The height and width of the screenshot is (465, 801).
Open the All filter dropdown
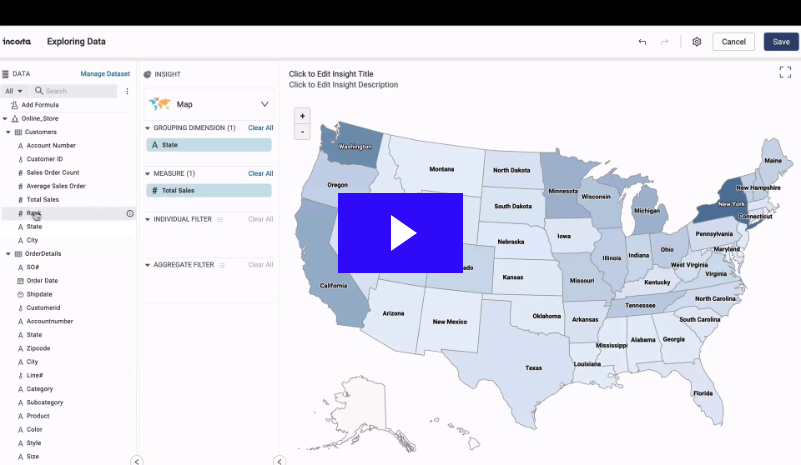point(14,91)
